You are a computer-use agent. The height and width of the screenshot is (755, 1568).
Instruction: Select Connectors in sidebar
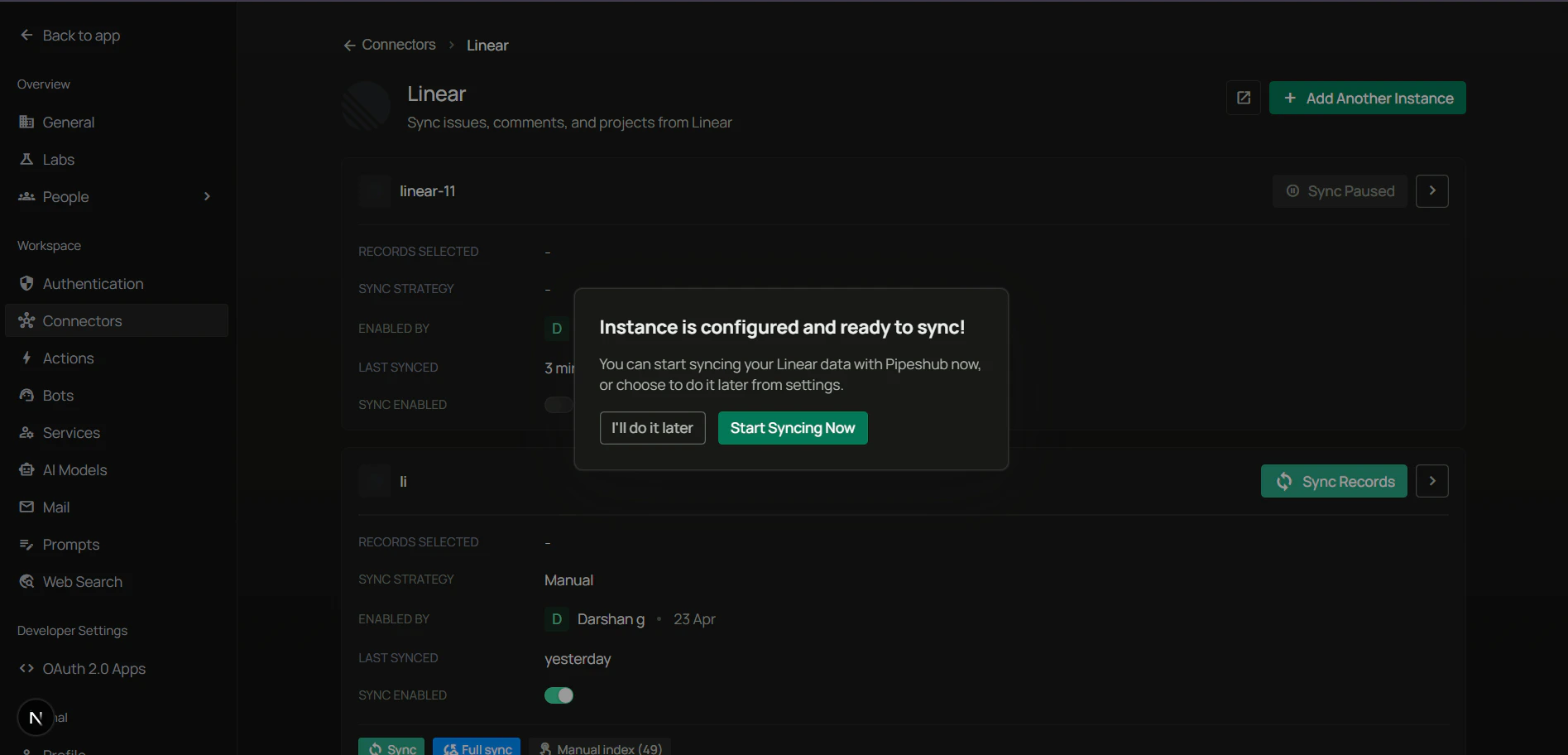(x=117, y=321)
